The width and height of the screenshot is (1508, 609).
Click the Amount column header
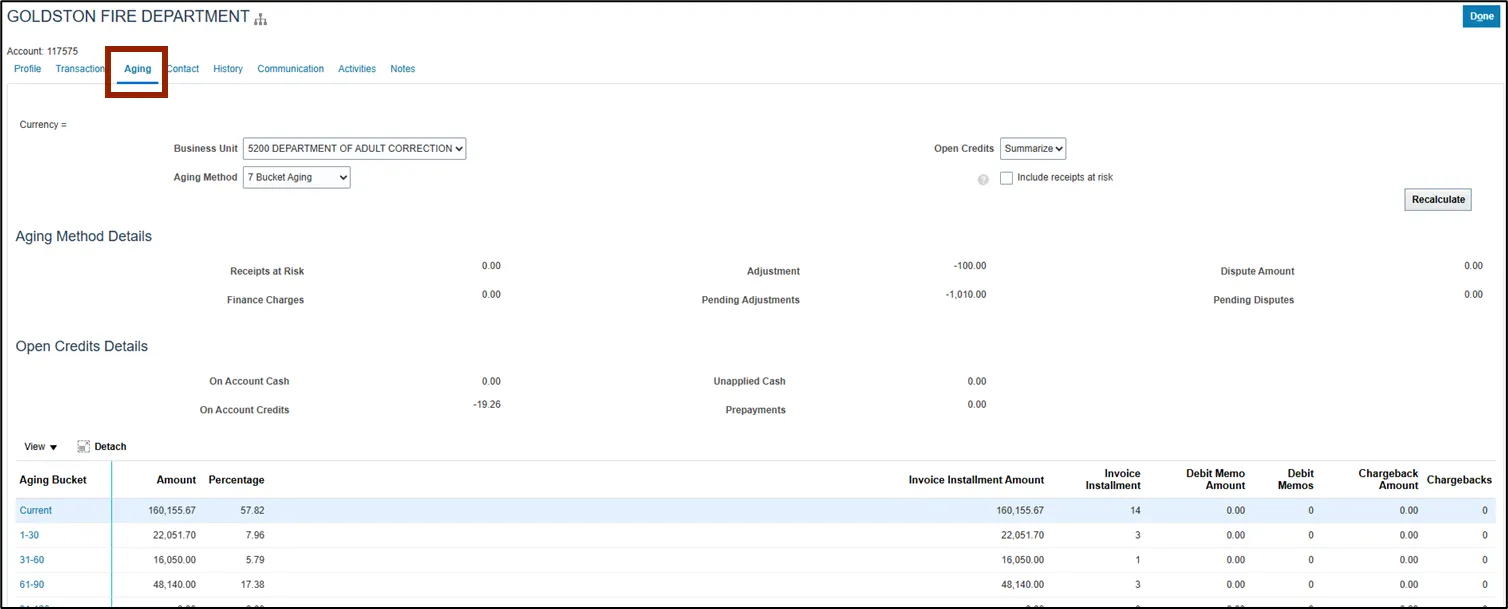(176, 480)
